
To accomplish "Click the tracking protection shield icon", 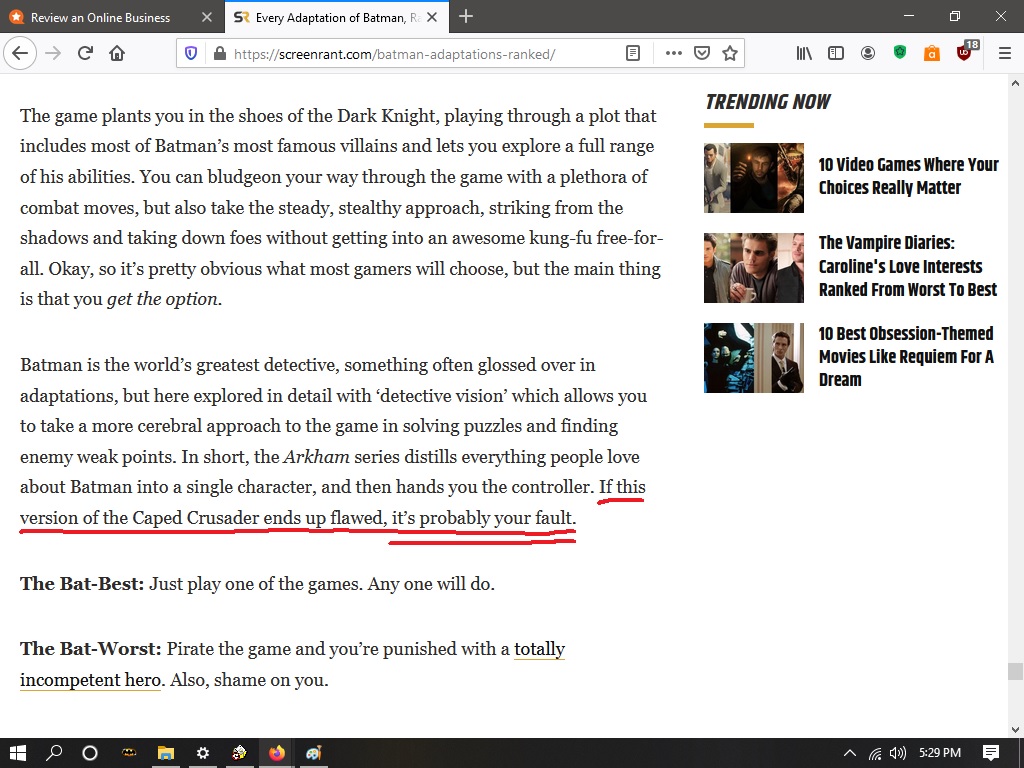I will click(190, 53).
